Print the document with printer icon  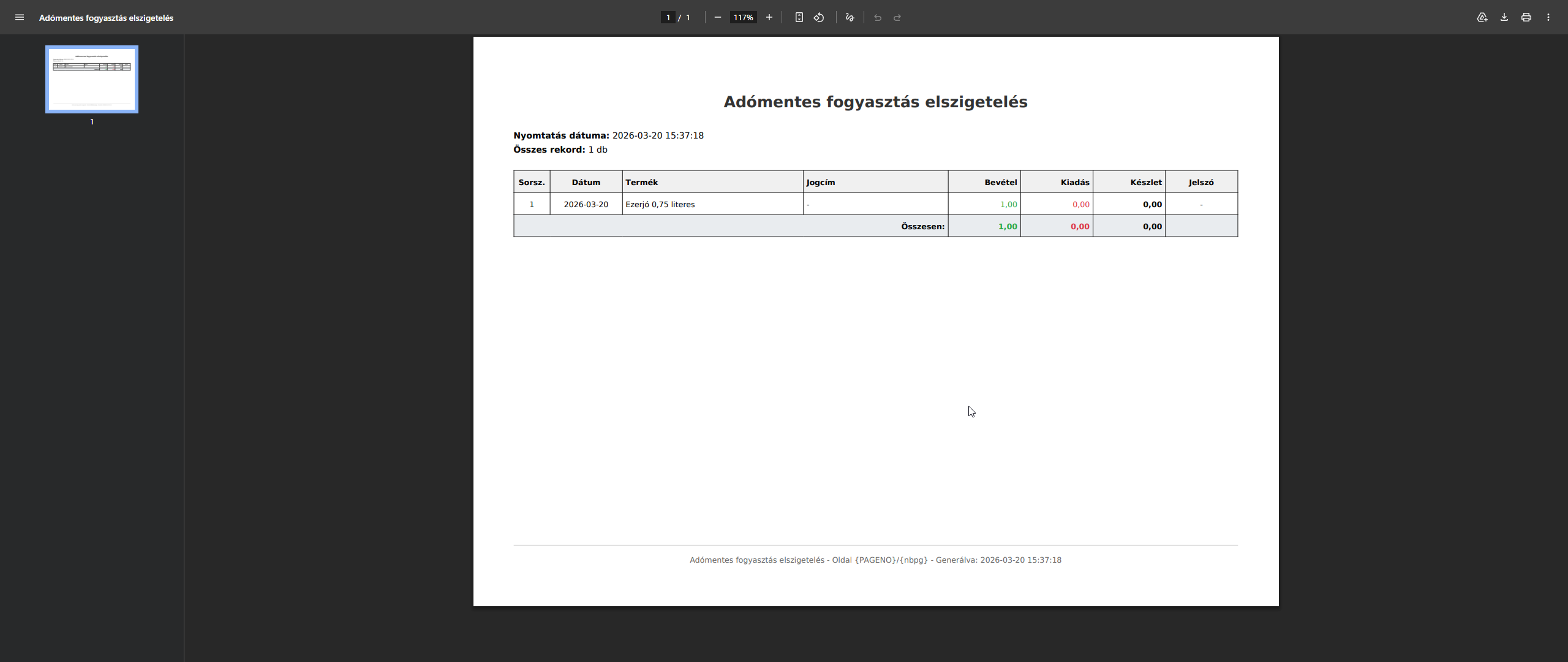pyautogui.click(x=1526, y=18)
